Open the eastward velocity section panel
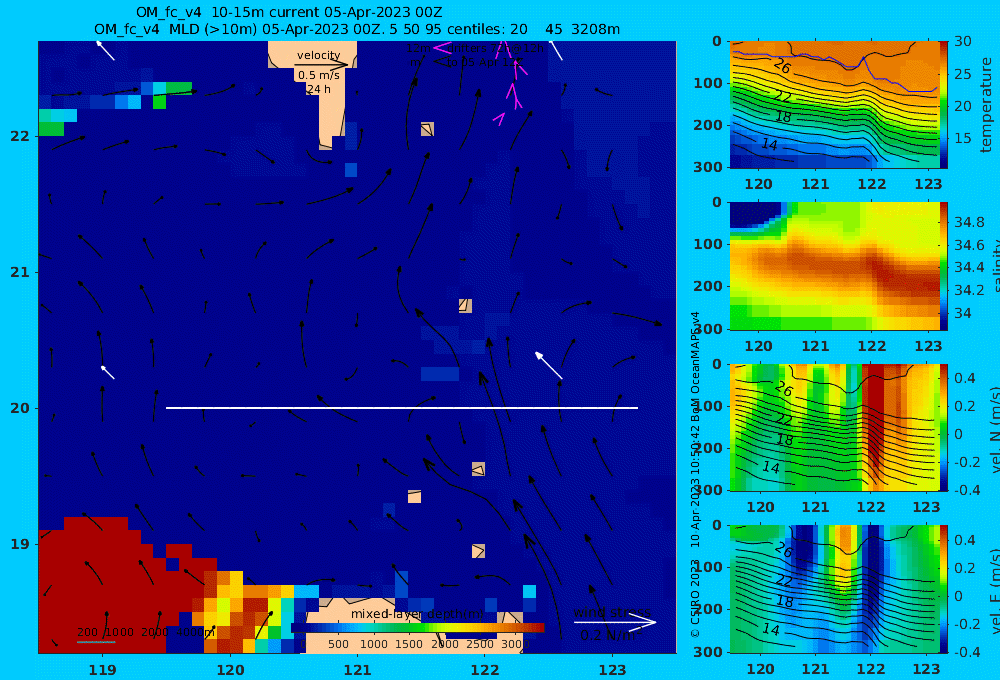 click(x=834, y=589)
